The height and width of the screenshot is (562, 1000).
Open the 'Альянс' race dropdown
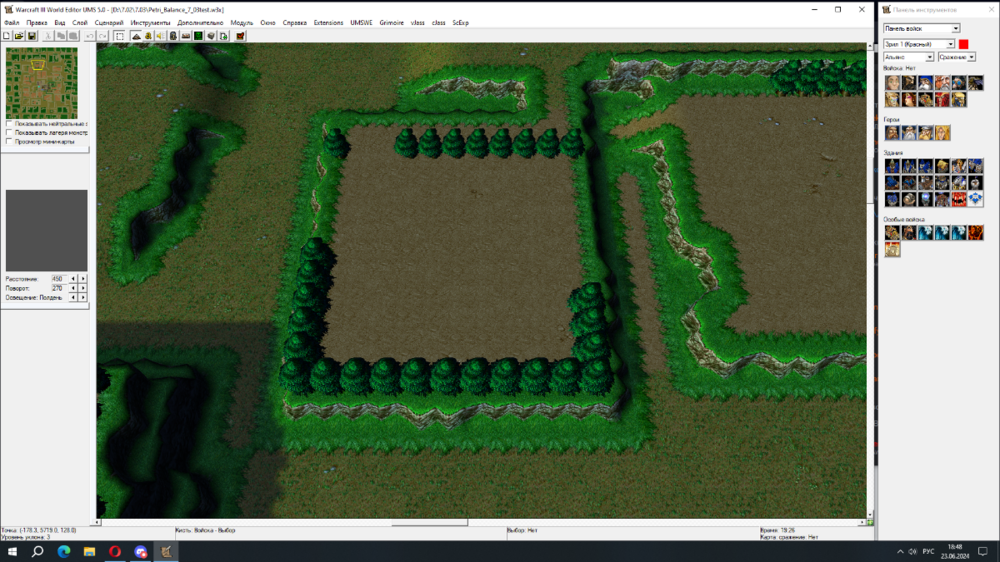[908, 57]
